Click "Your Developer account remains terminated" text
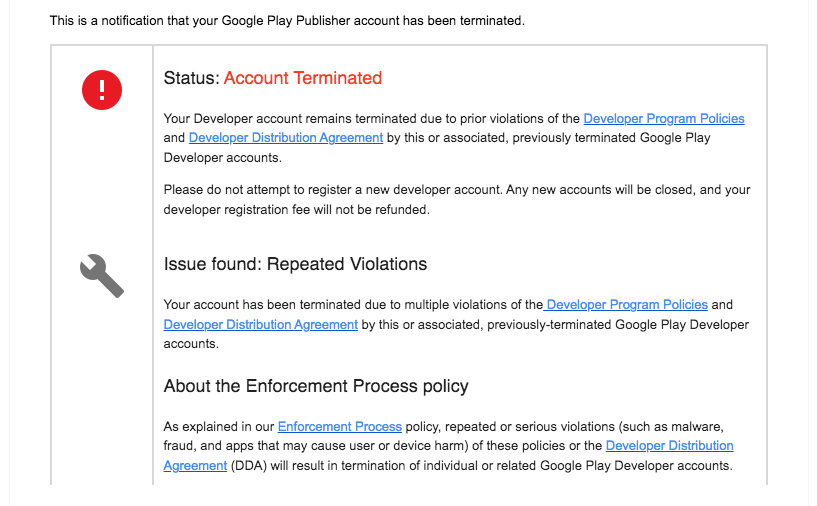This screenshot has height=506, width=817. [x=290, y=118]
